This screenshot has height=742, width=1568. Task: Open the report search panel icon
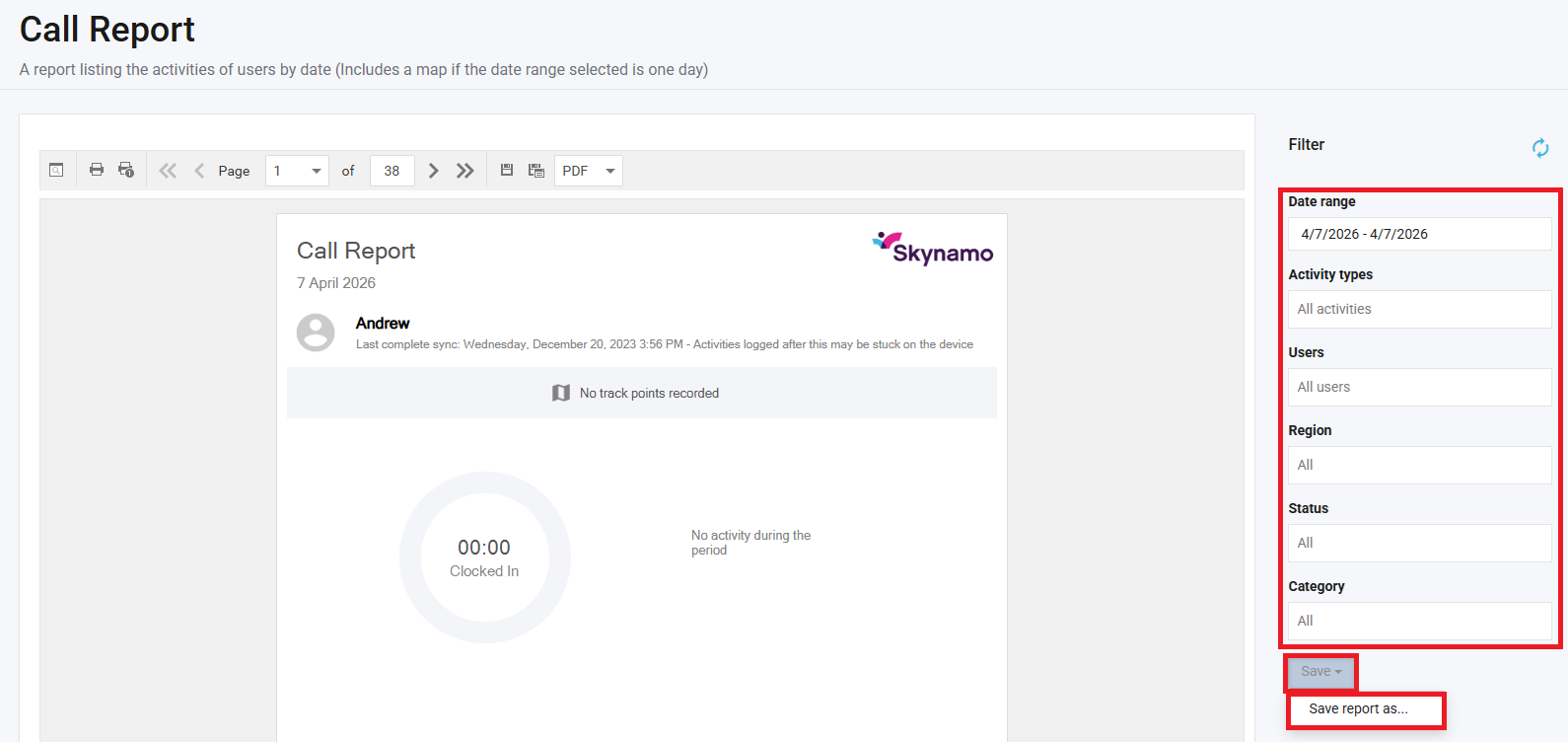(56, 171)
